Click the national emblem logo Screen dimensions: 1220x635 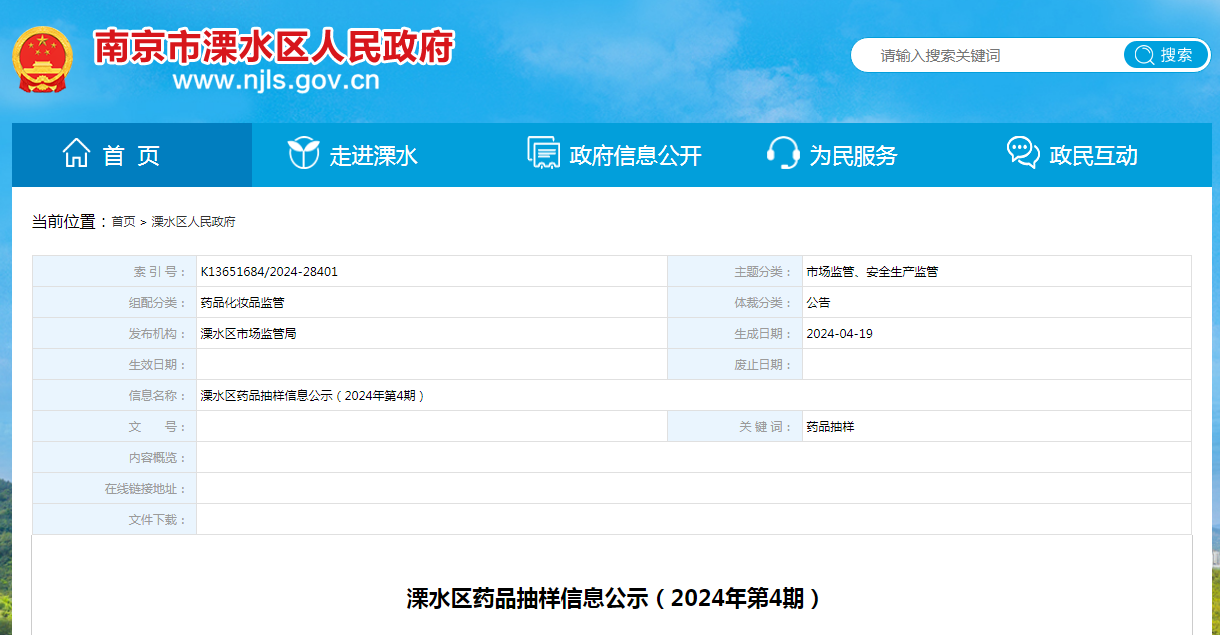coord(42,59)
